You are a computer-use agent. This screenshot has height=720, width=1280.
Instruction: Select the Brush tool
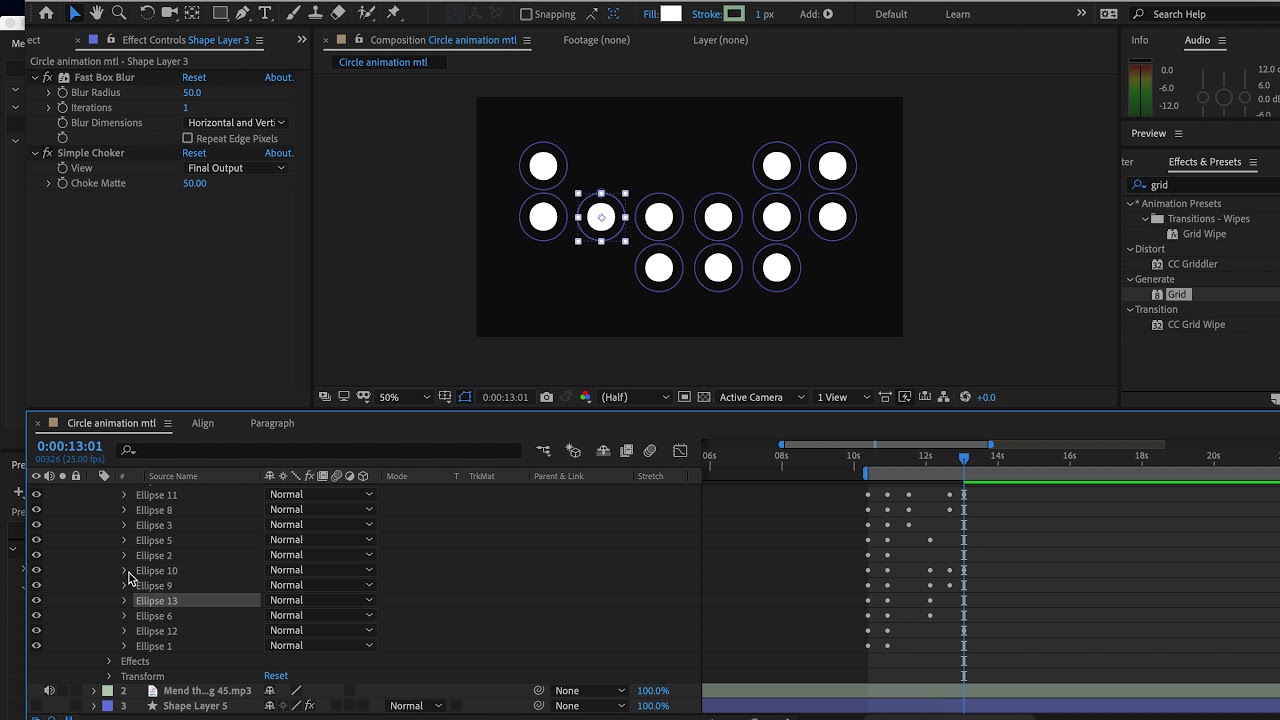coord(294,13)
